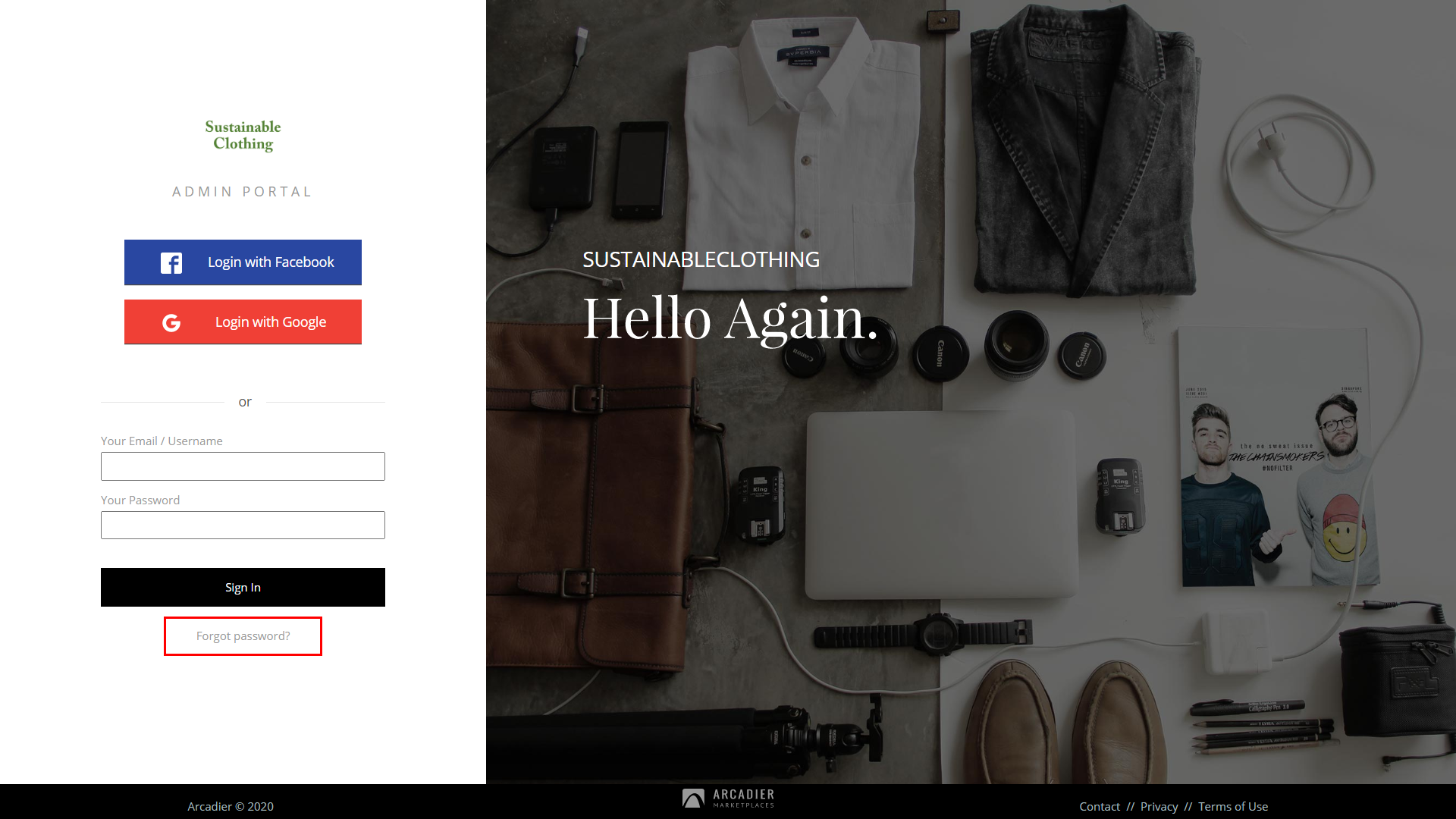Submit with the Sign In button
This screenshot has width=1456, height=819.
(243, 587)
